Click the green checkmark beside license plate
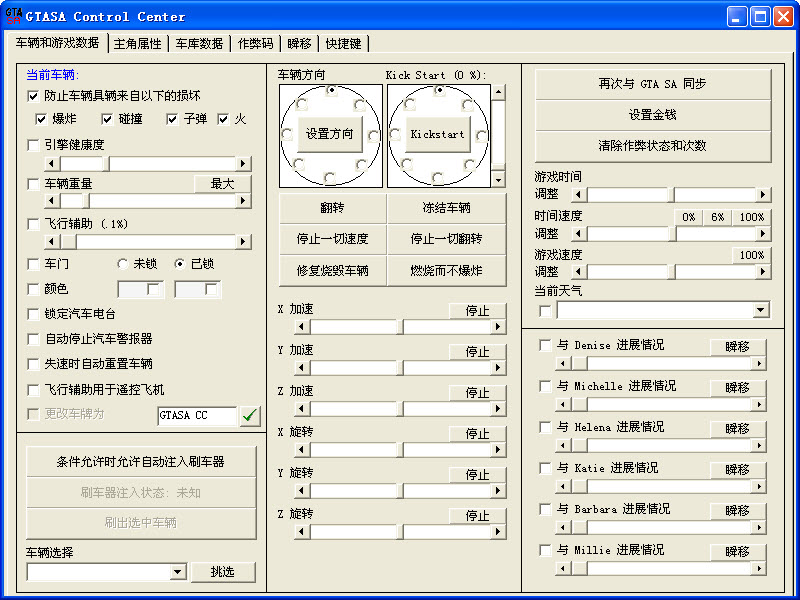This screenshot has width=800, height=600. 251,416
